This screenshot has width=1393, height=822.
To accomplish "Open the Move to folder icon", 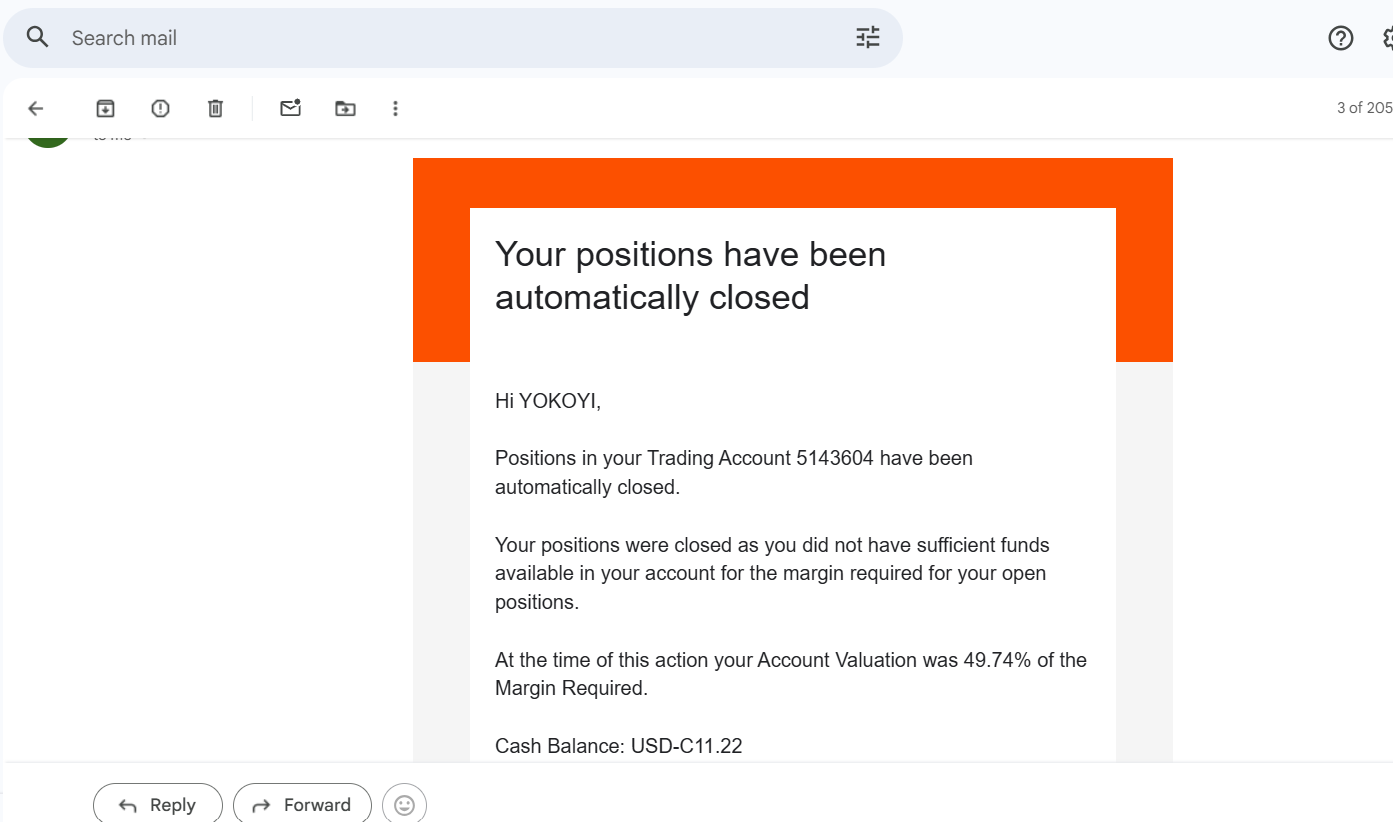I will [x=345, y=108].
